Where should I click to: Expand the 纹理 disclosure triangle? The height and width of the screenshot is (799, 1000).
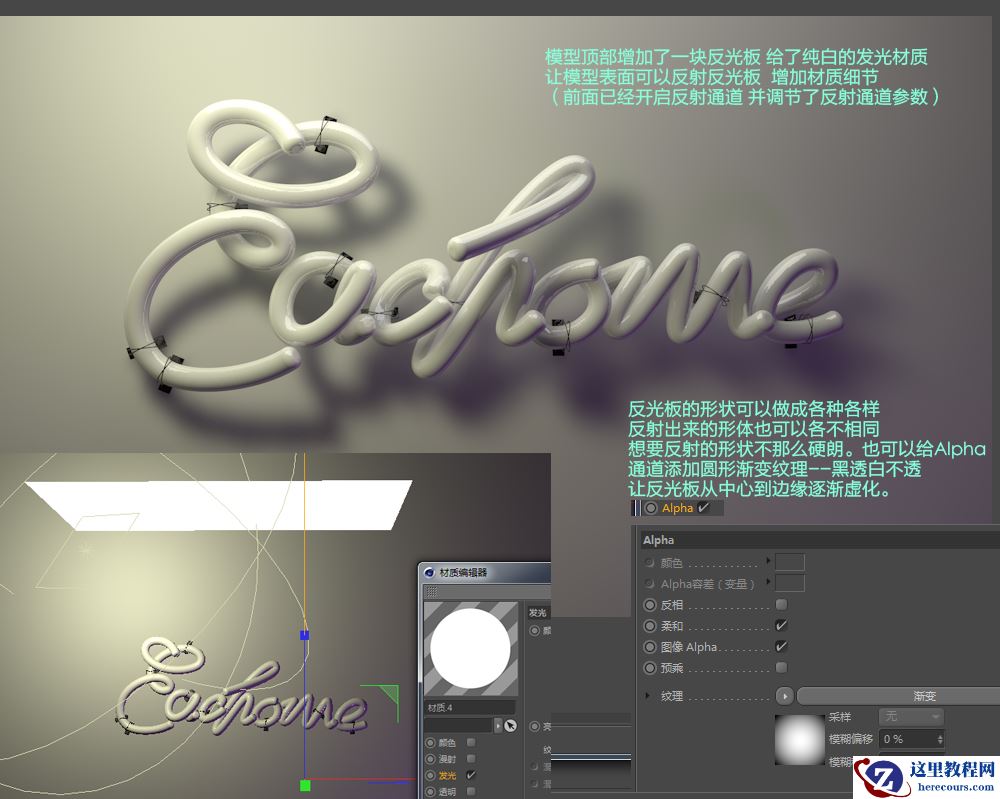647,696
